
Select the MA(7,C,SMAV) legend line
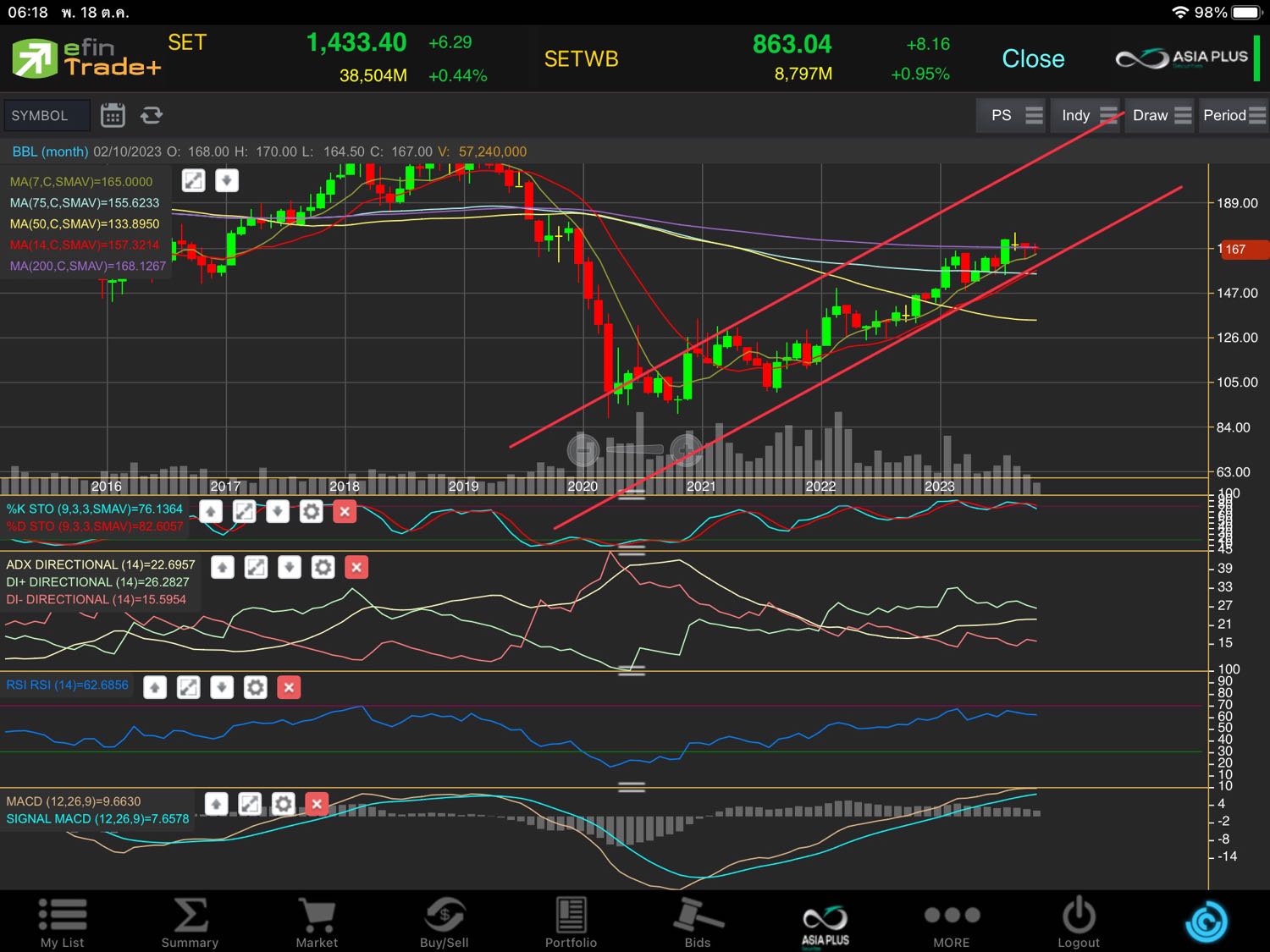pos(81,182)
